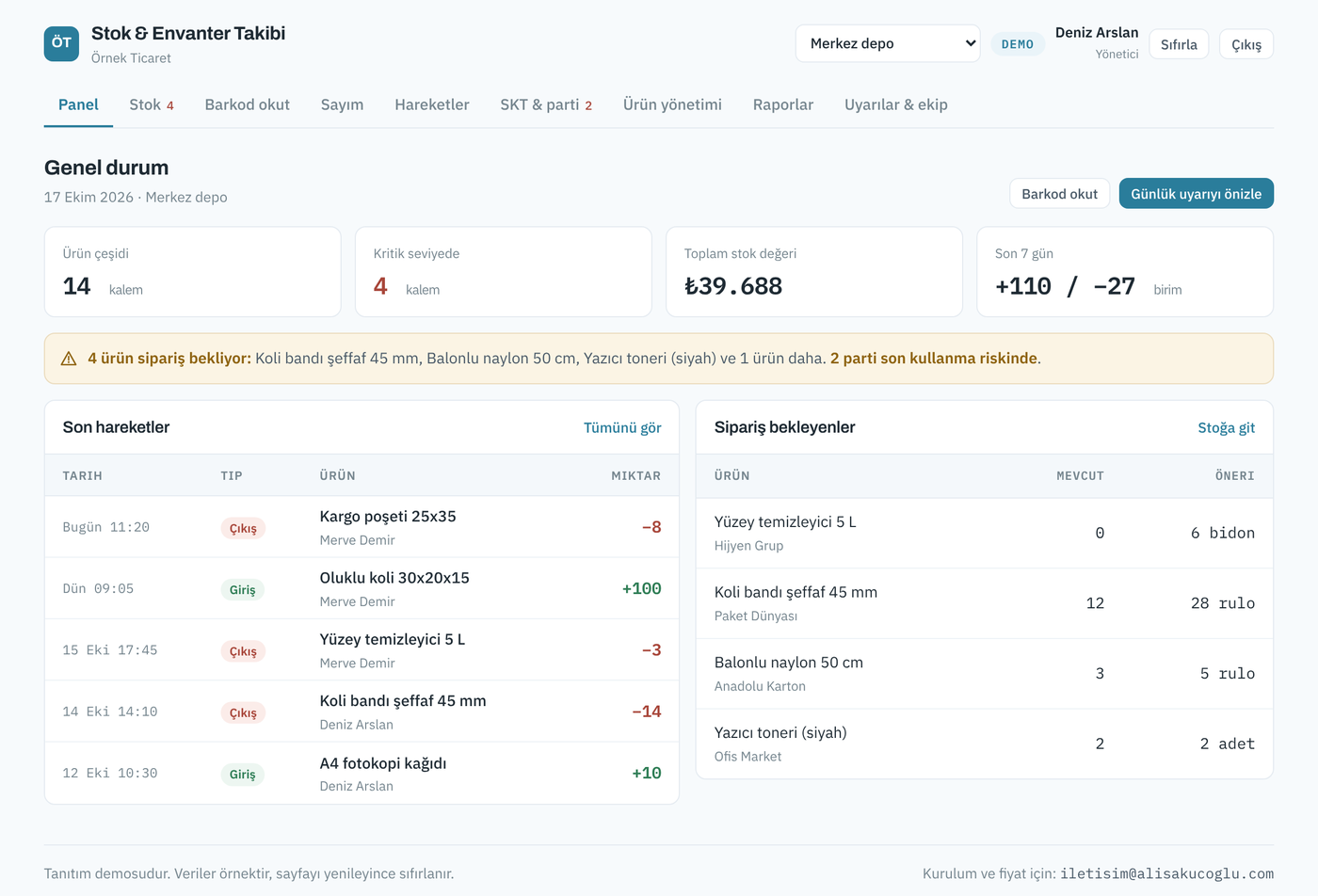Follow the Tümünü gör link
The image size is (1318, 896).
[622, 427]
